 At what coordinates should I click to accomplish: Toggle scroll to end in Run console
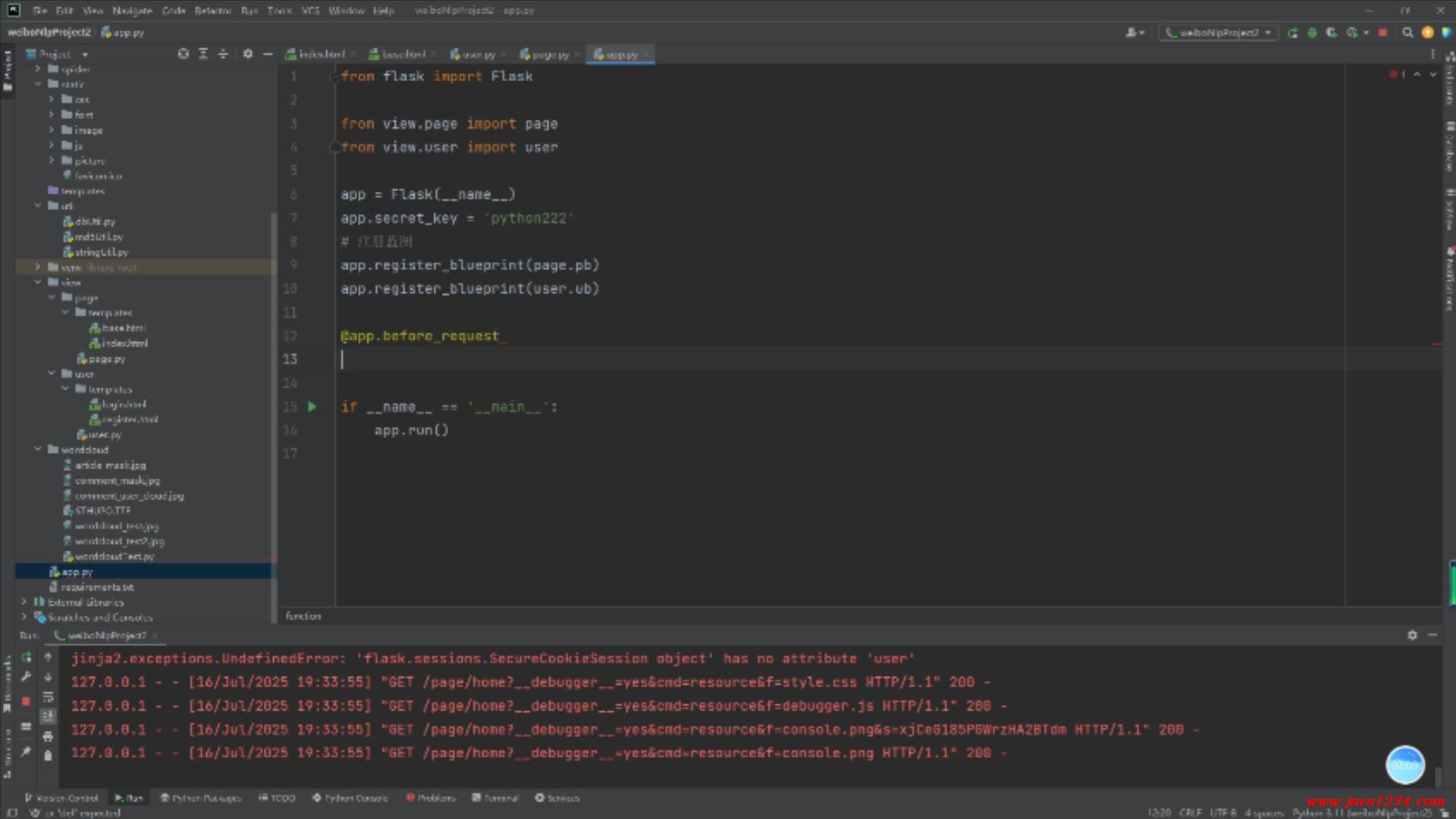(x=48, y=716)
